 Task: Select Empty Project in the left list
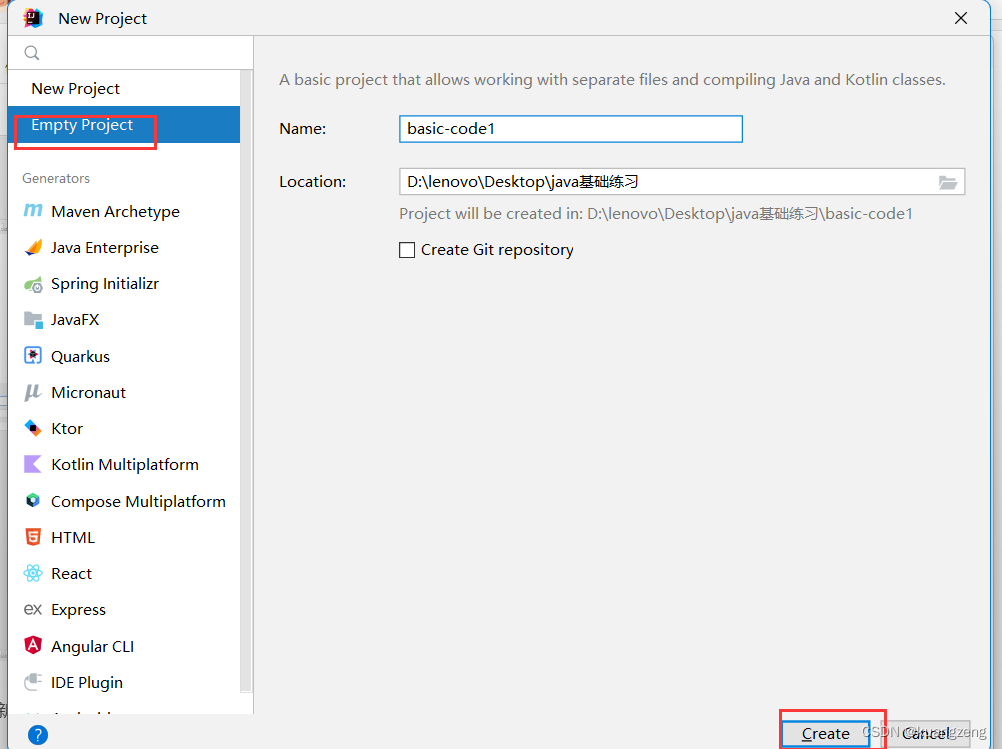pyautogui.click(x=124, y=125)
